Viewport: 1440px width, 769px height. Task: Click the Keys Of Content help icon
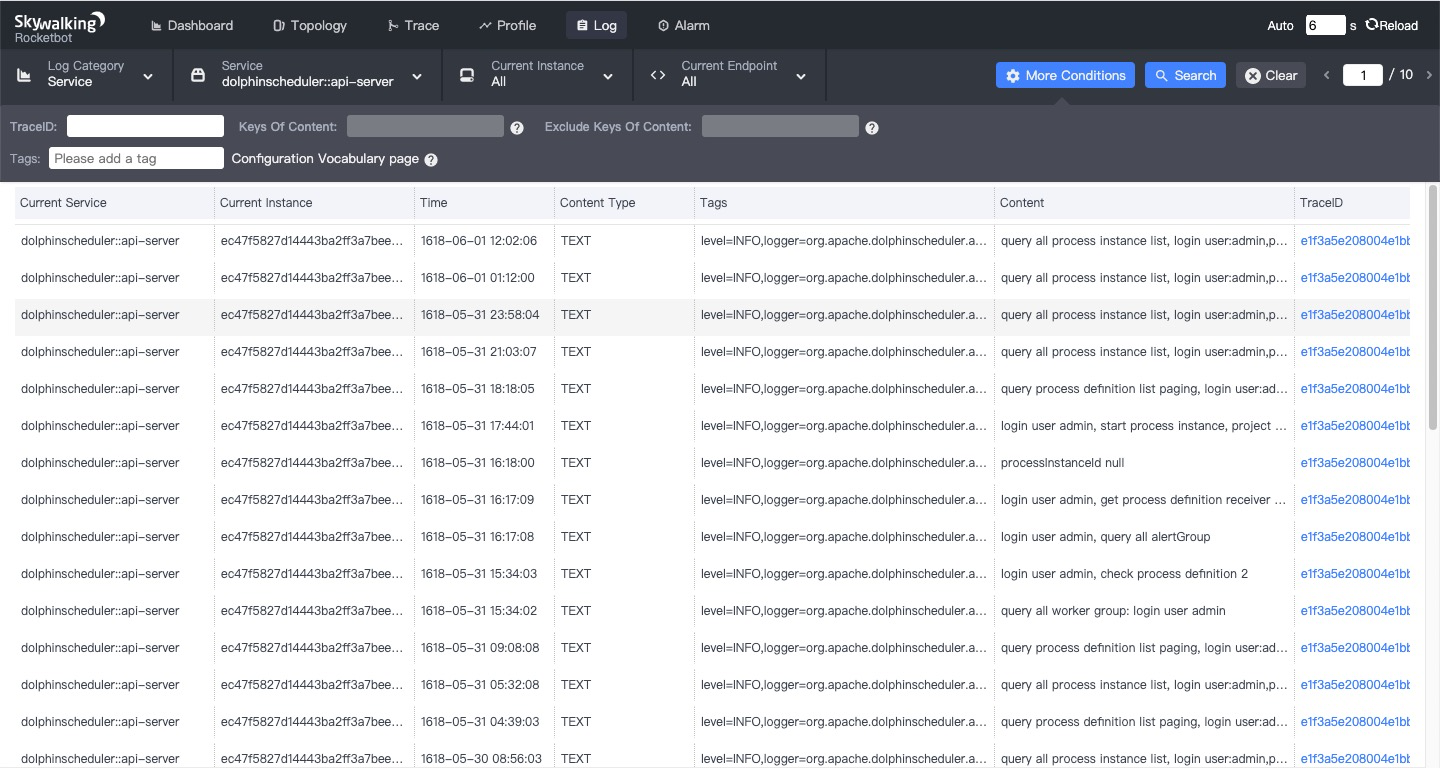(517, 128)
